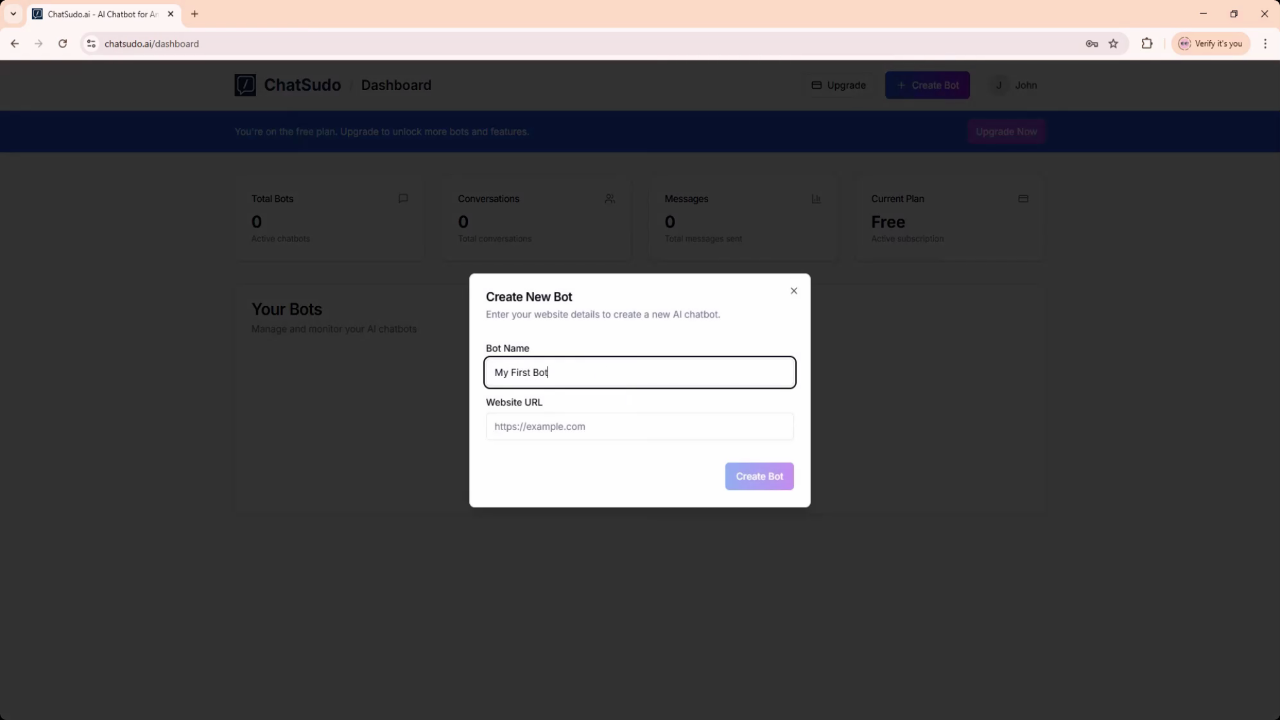Open the John user profile menu
The height and width of the screenshot is (720, 1280).
pyautogui.click(x=1015, y=85)
